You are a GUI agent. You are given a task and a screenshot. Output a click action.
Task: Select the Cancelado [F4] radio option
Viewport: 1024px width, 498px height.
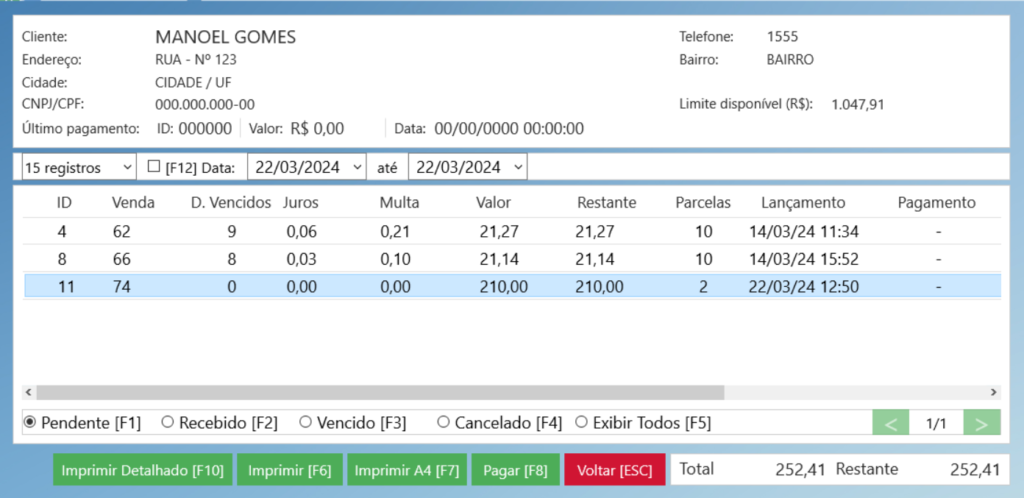pos(444,423)
